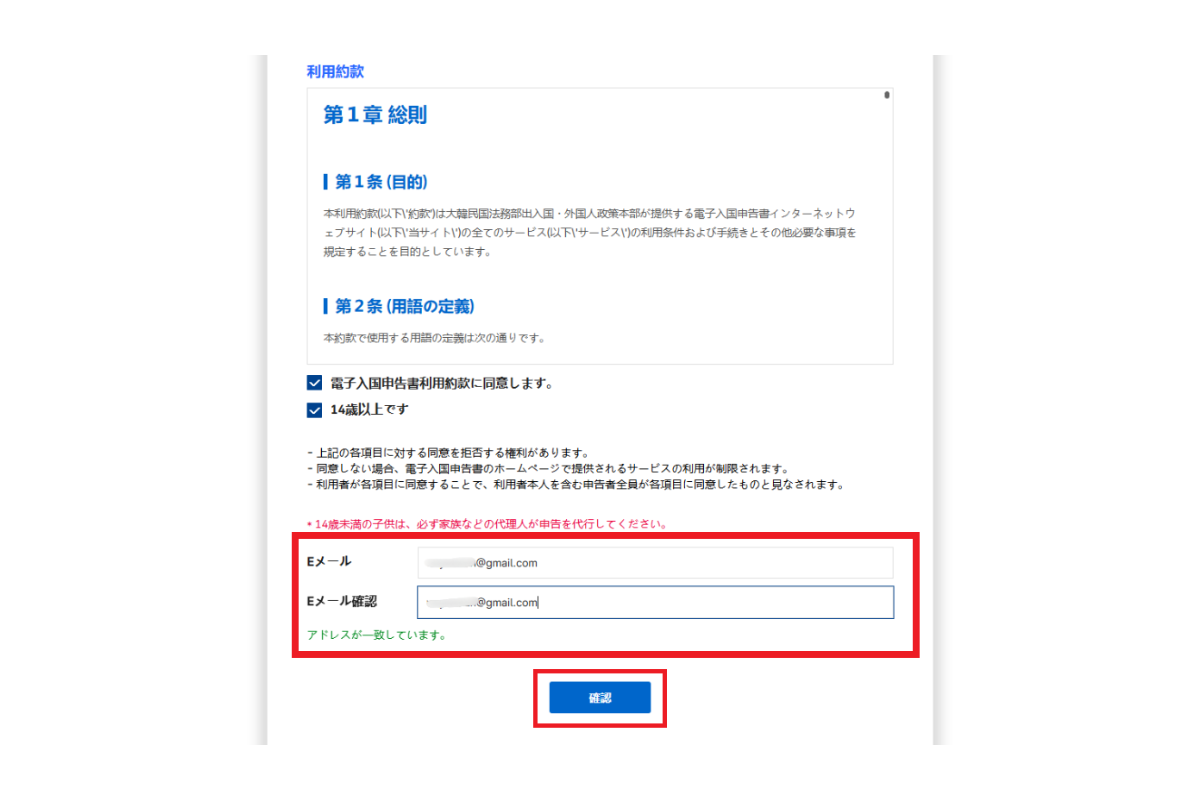Uncheck the 電子入国申告書利用約款に同意します checkbox
The height and width of the screenshot is (800, 1200).
tap(315, 383)
